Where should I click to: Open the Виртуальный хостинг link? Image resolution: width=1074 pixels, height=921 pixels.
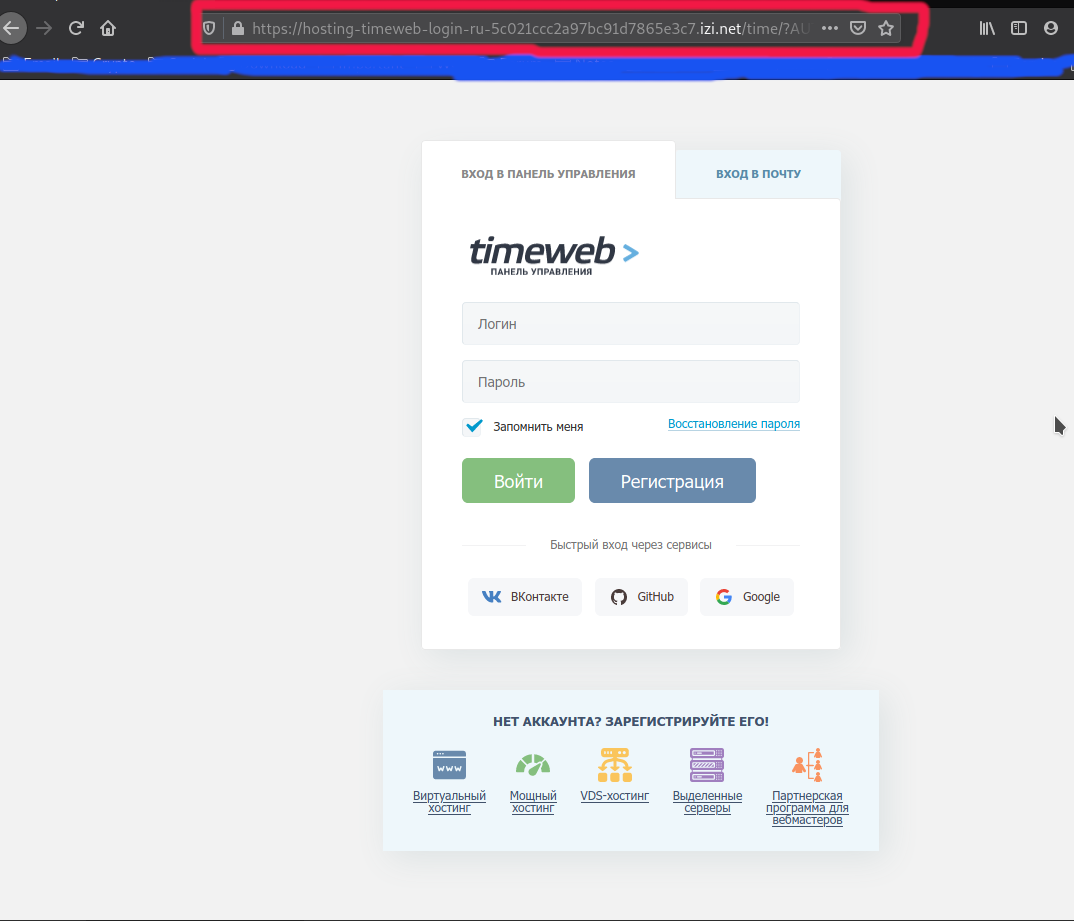pyautogui.click(x=449, y=802)
